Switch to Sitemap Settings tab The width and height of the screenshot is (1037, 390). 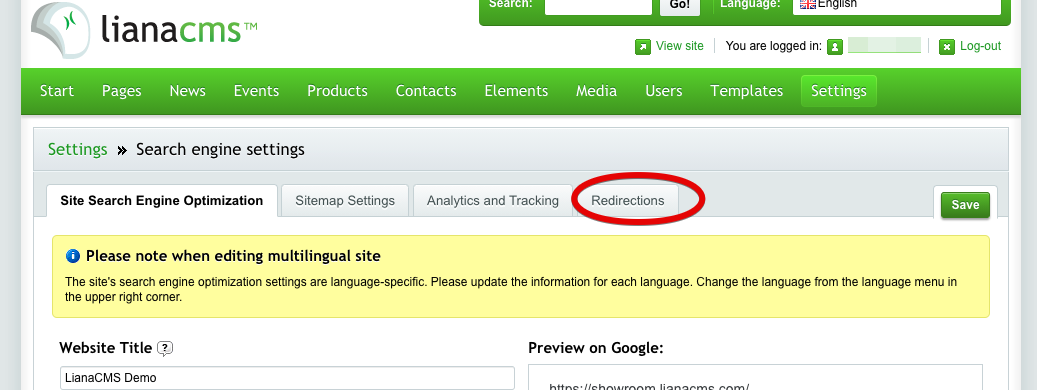tap(345, 200)
